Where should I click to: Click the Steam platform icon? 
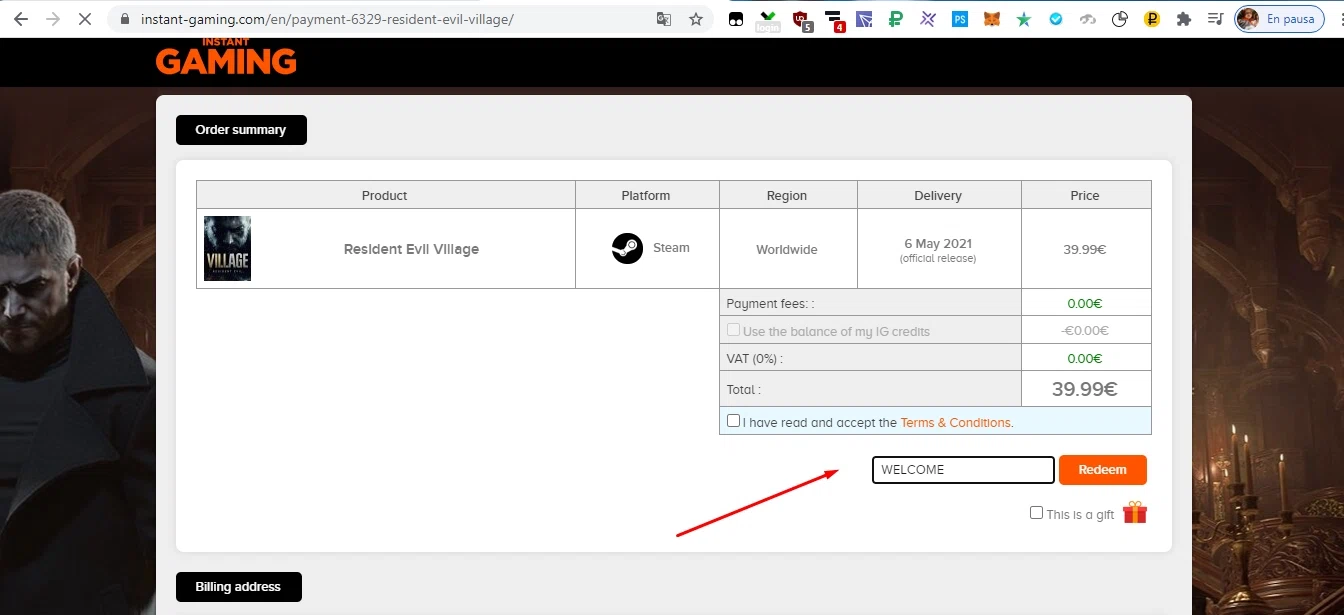click(627, 248)
